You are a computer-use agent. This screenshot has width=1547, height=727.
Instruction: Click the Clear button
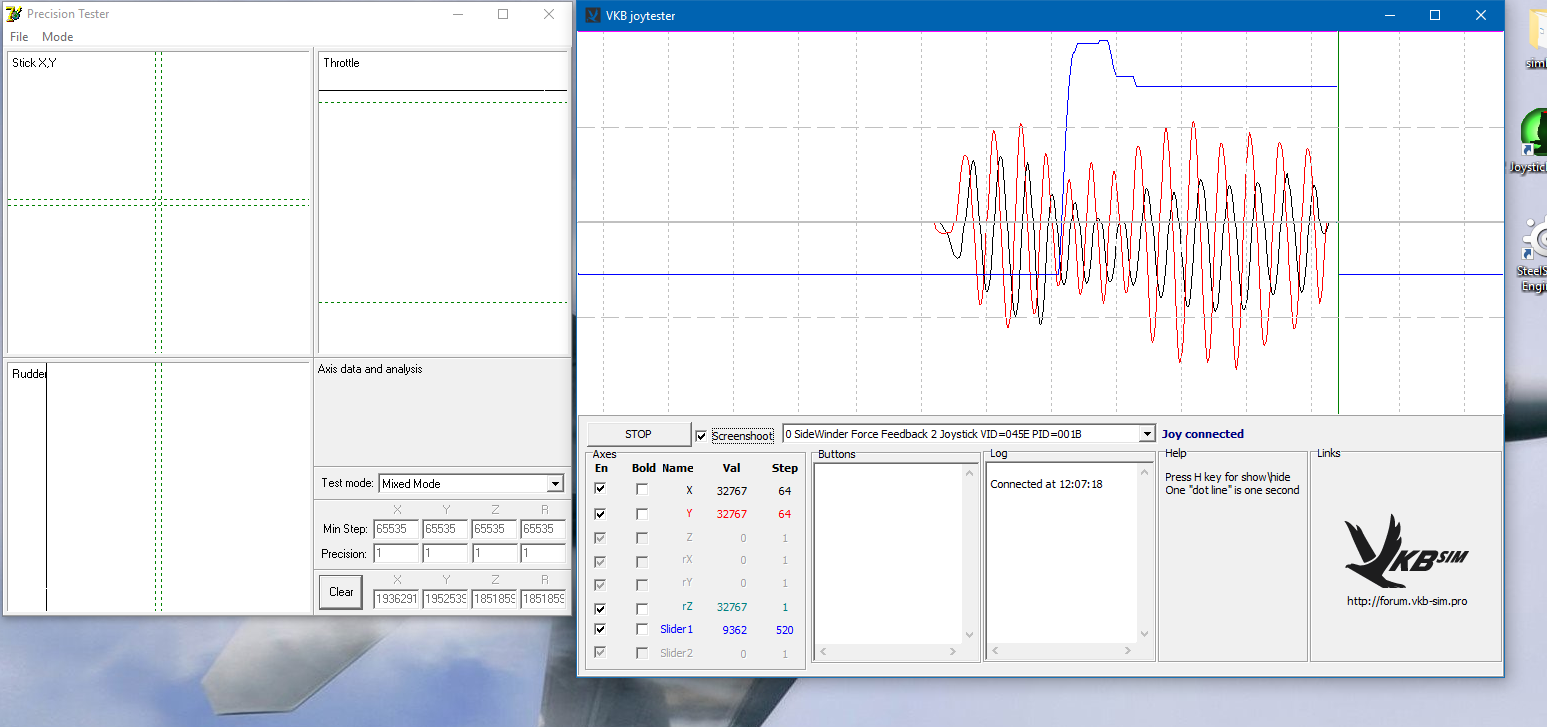click(x=341, y=591)
